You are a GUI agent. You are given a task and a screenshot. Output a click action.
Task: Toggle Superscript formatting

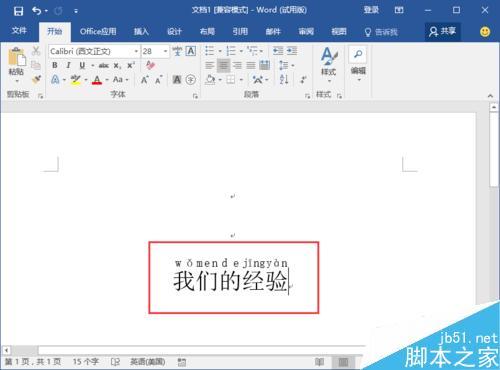coord(131,65)
